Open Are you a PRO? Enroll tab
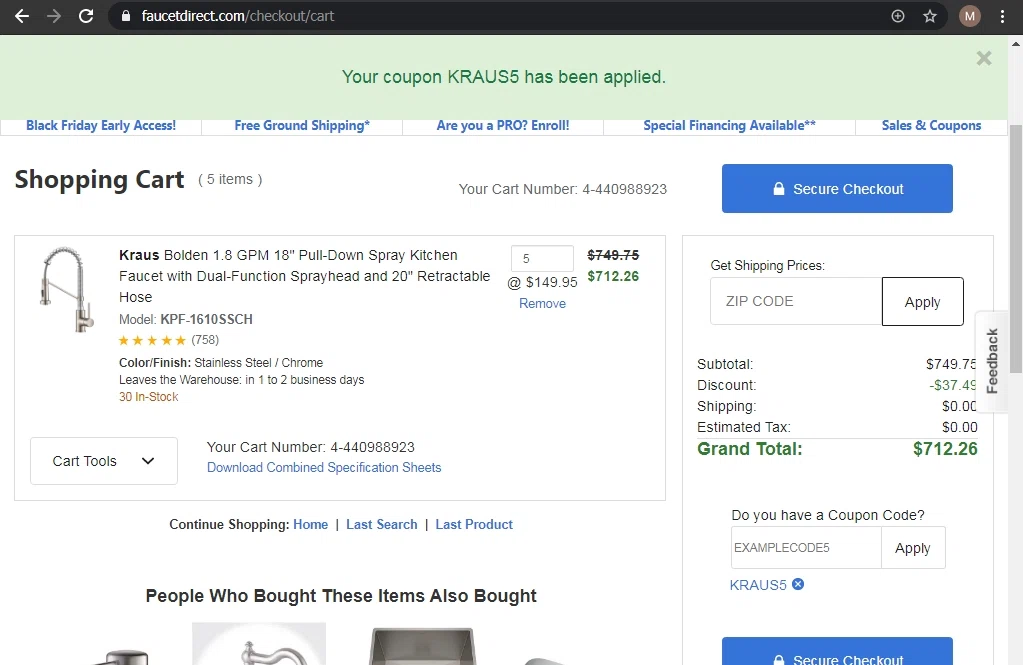The image size is (1023, 665). click(x=503, y=125)
